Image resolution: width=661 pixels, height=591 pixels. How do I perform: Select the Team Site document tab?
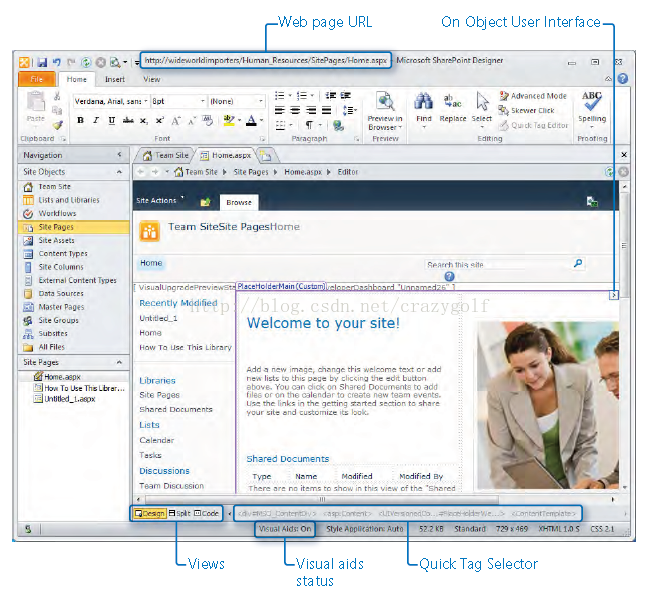click(165, 156)
